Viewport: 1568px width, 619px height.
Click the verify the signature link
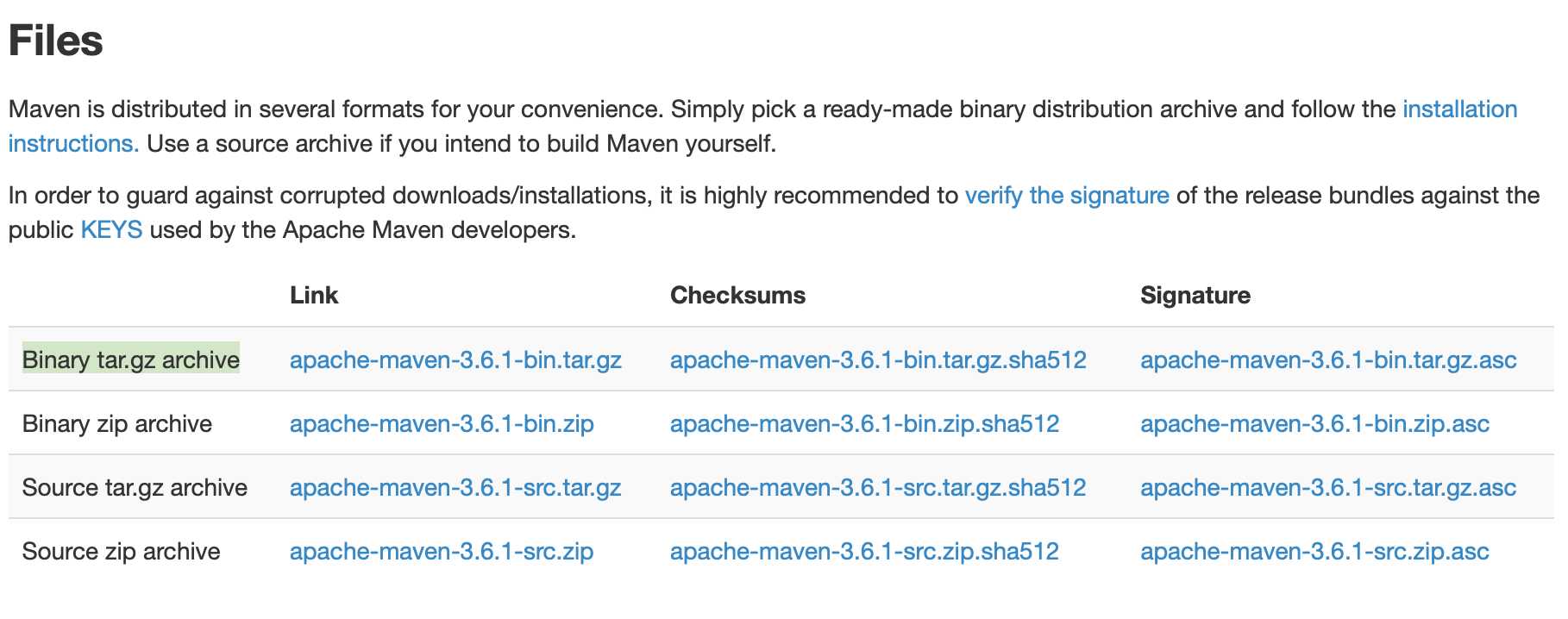tap(1067, 196)
